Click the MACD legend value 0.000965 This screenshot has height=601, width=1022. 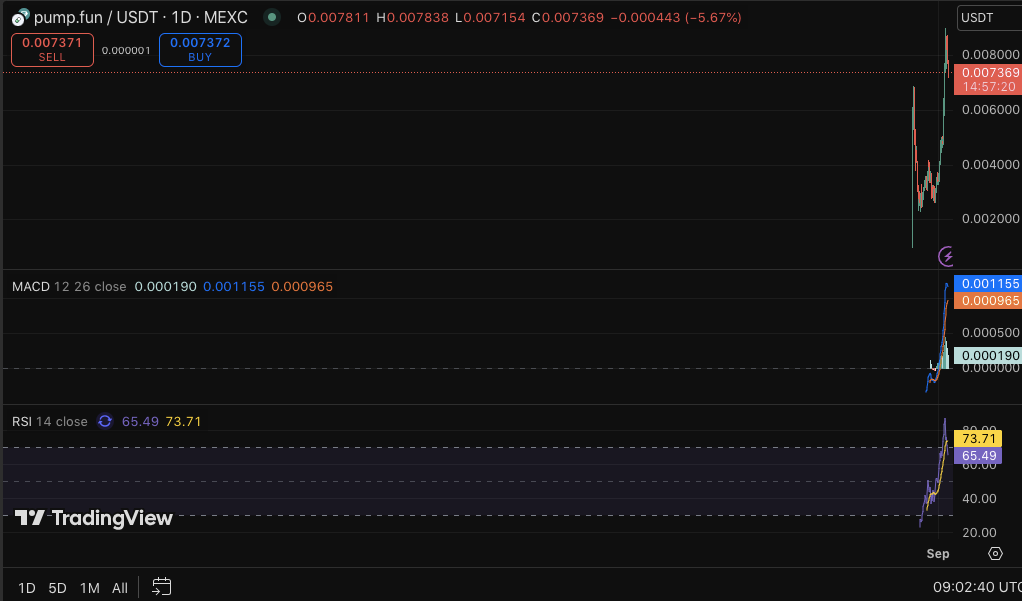click(302, 286)
